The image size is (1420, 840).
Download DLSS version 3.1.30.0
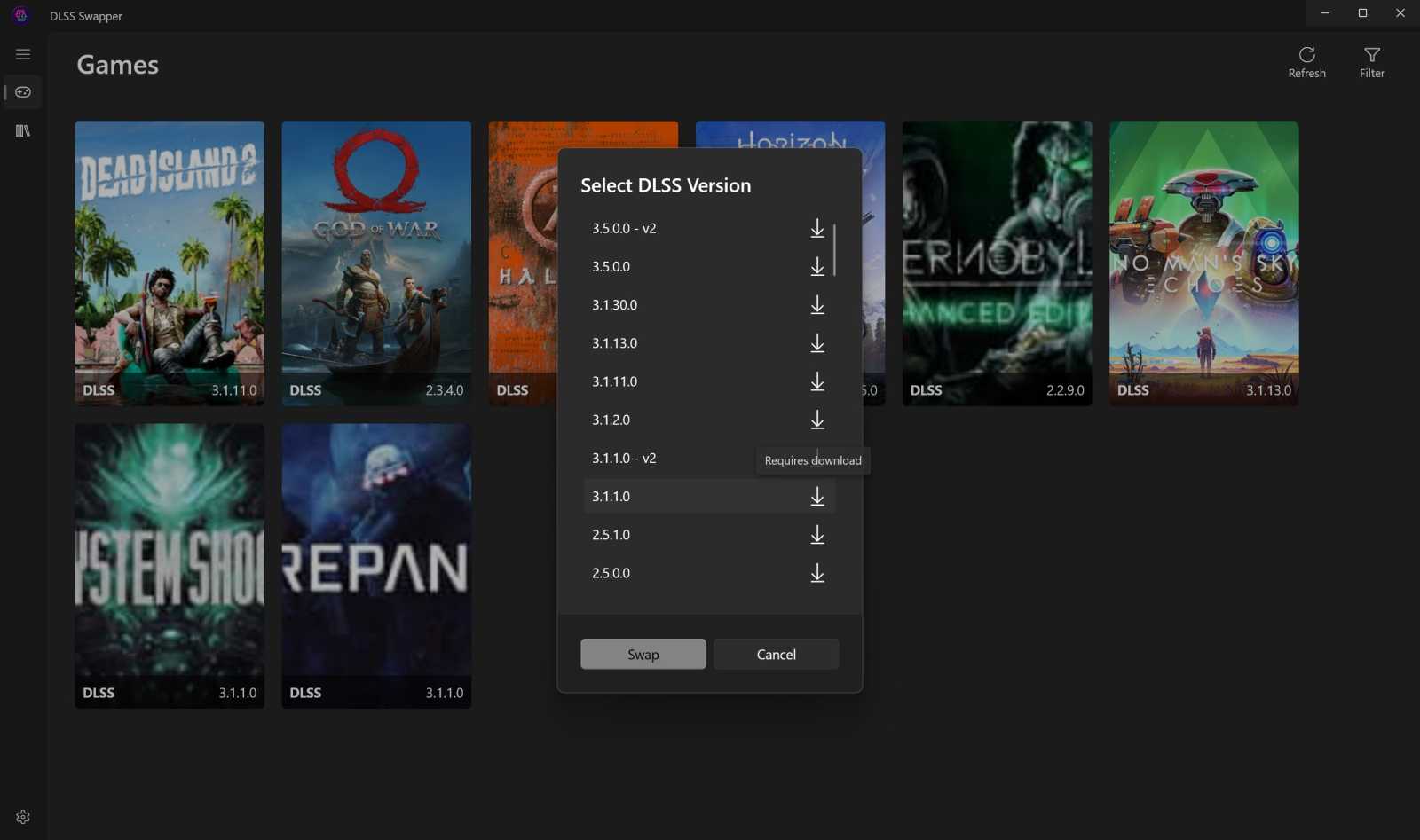[817, 305]
